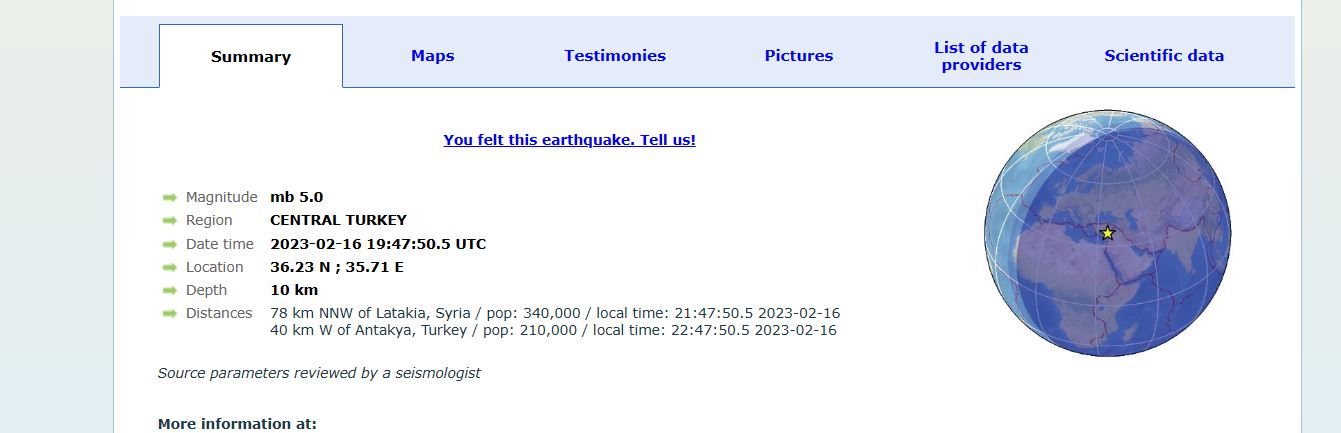Switch to the Maps tab
The height and width of the screenshot is (433, 1341).
click(433, 56)
